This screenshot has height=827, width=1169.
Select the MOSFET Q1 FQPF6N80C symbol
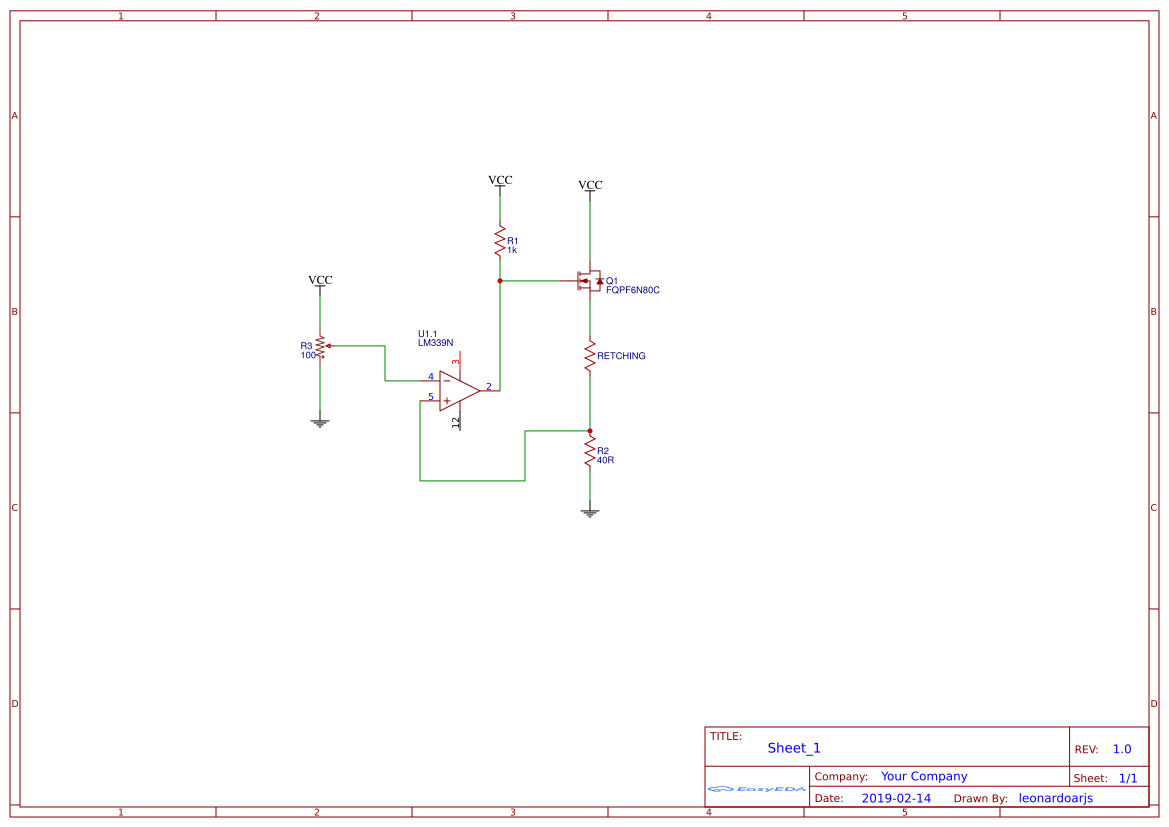589,283
